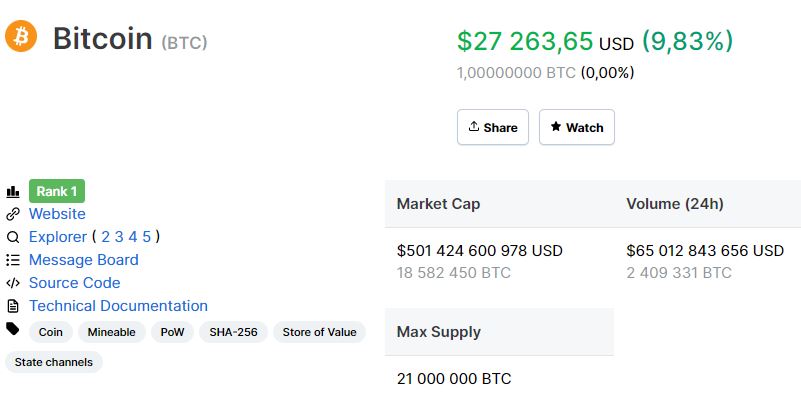Click the document icon beside Technical Documentation

(x=13, y=306)
